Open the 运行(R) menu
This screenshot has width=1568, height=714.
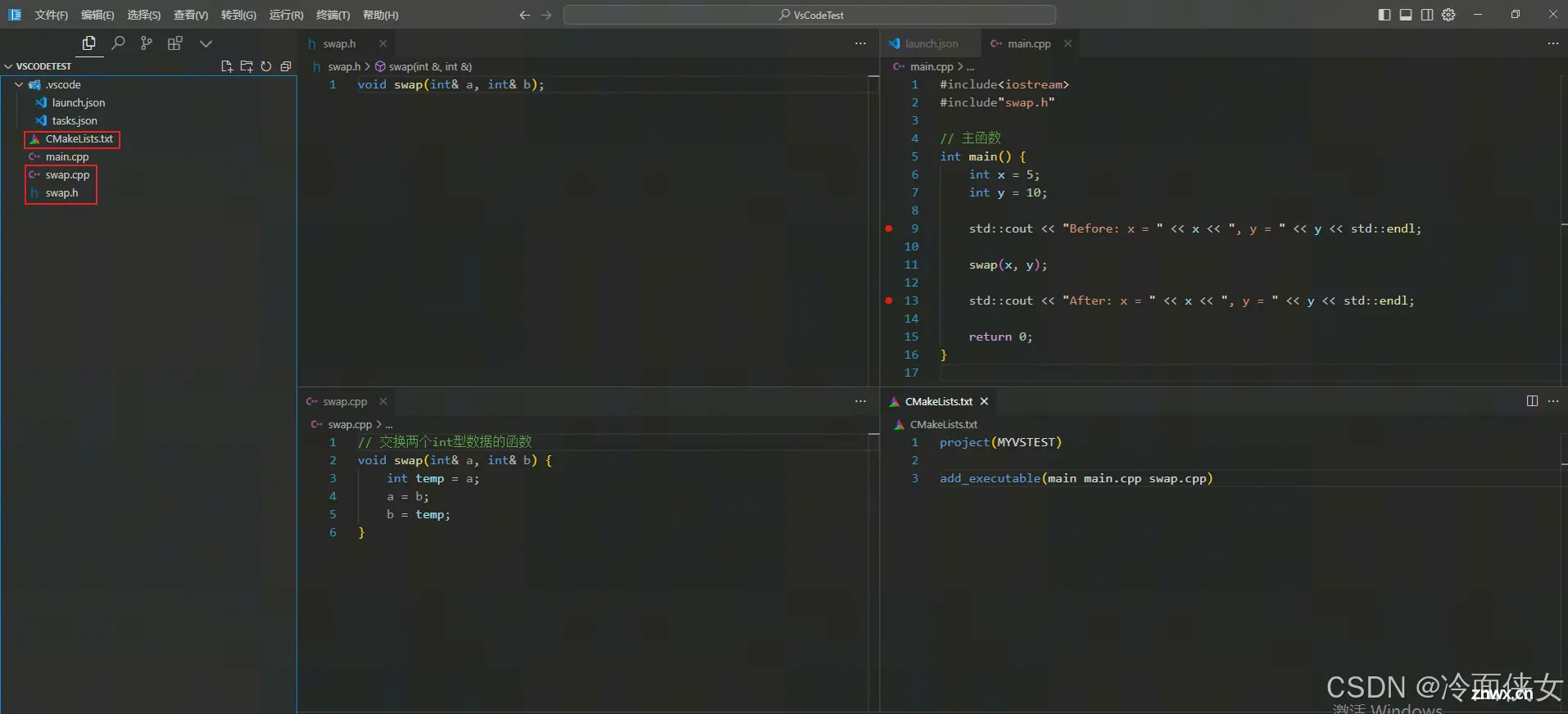click(286, 15)
